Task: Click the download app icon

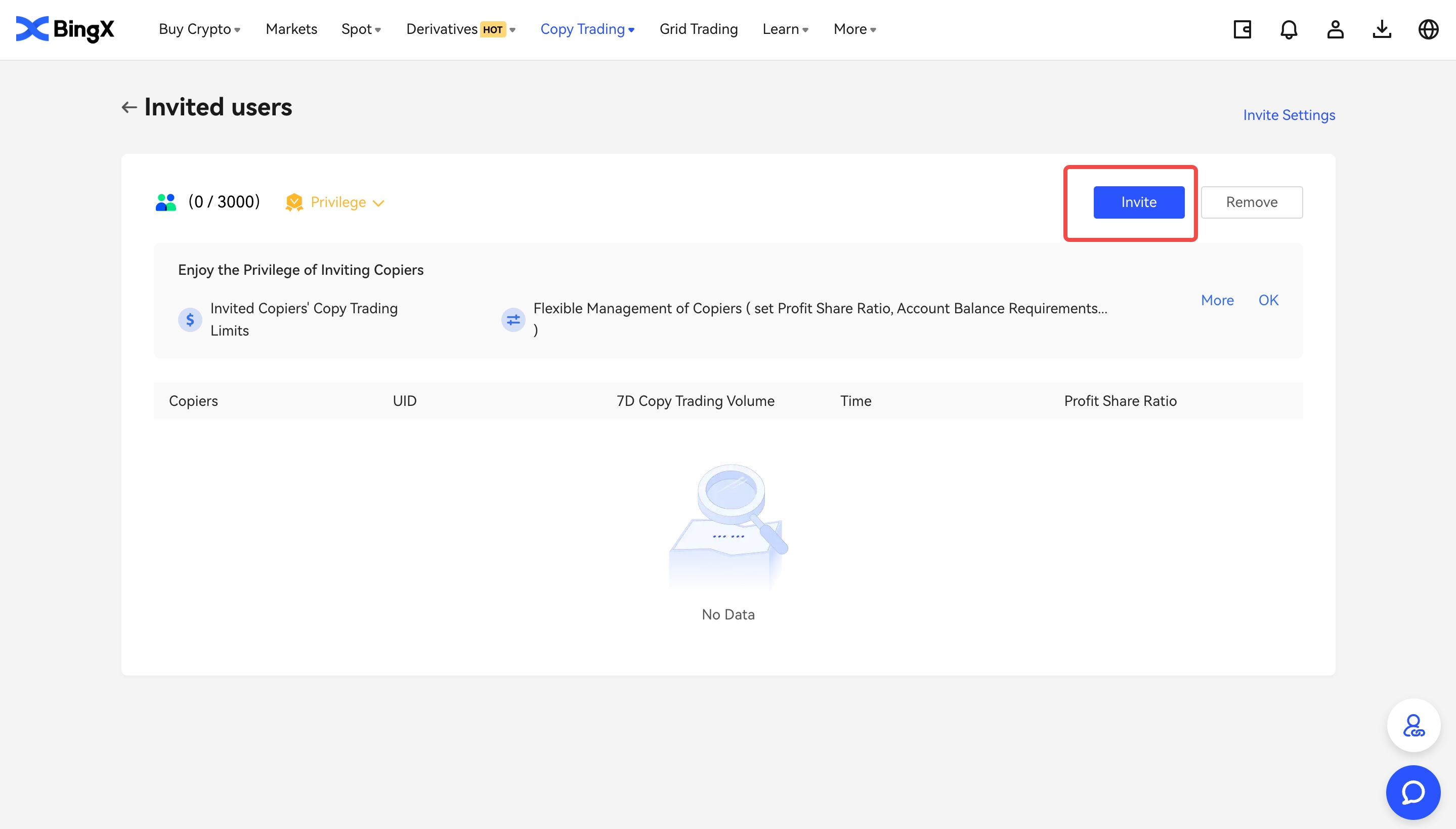Action: click(1382, 29)
